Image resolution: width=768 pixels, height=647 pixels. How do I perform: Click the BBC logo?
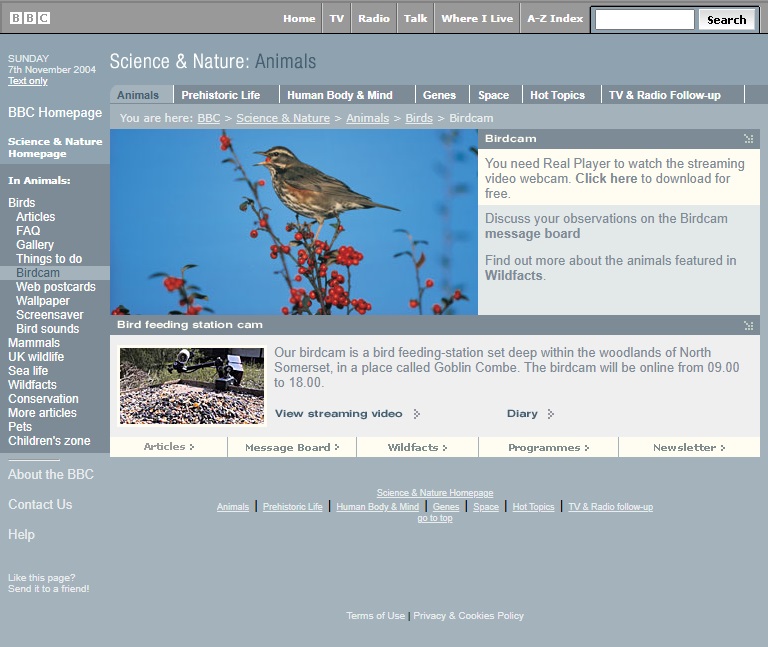click(30, 19)
